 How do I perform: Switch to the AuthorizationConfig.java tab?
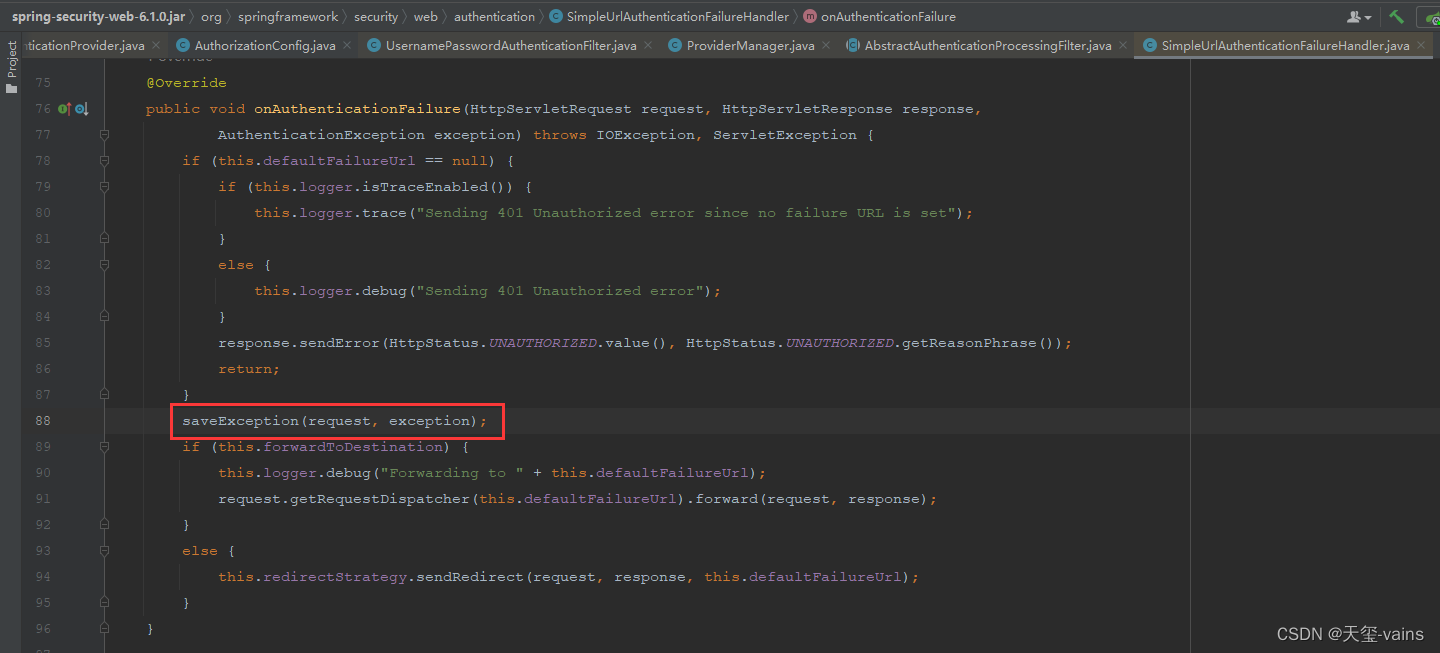point(265,46)
